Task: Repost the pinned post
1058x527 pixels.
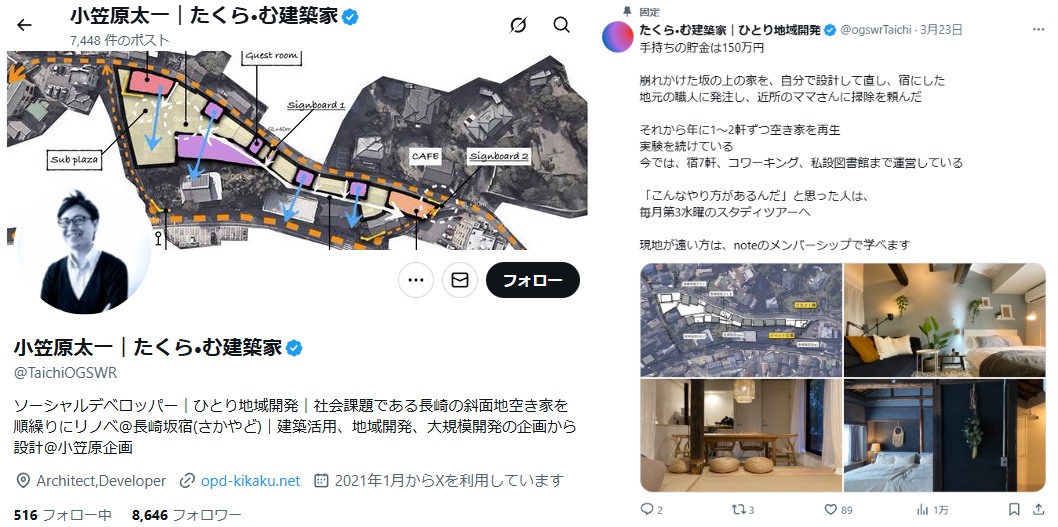Action: 742,509
